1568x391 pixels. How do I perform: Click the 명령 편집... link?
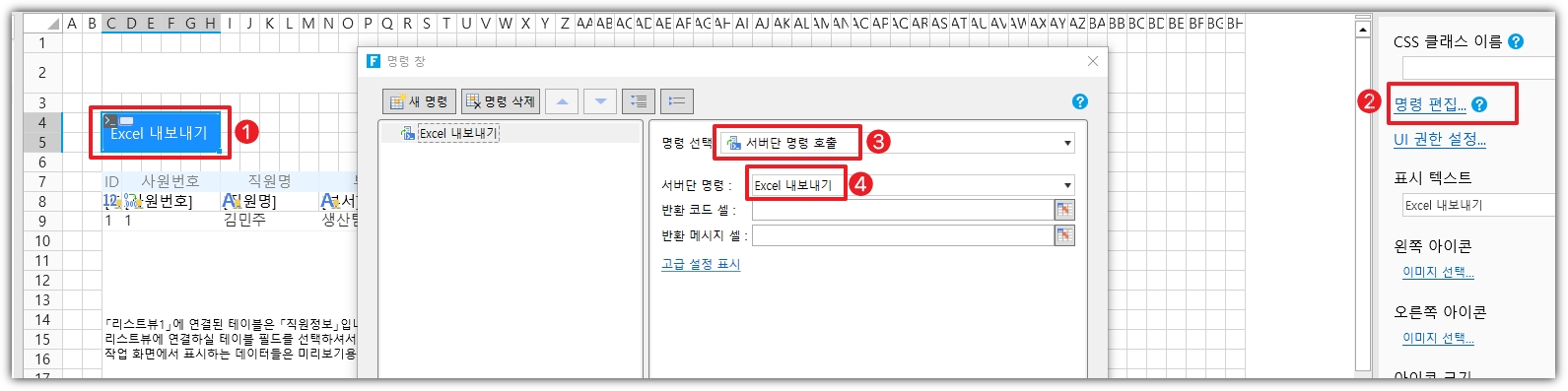pyautogui.click(x=1430, y=104)
